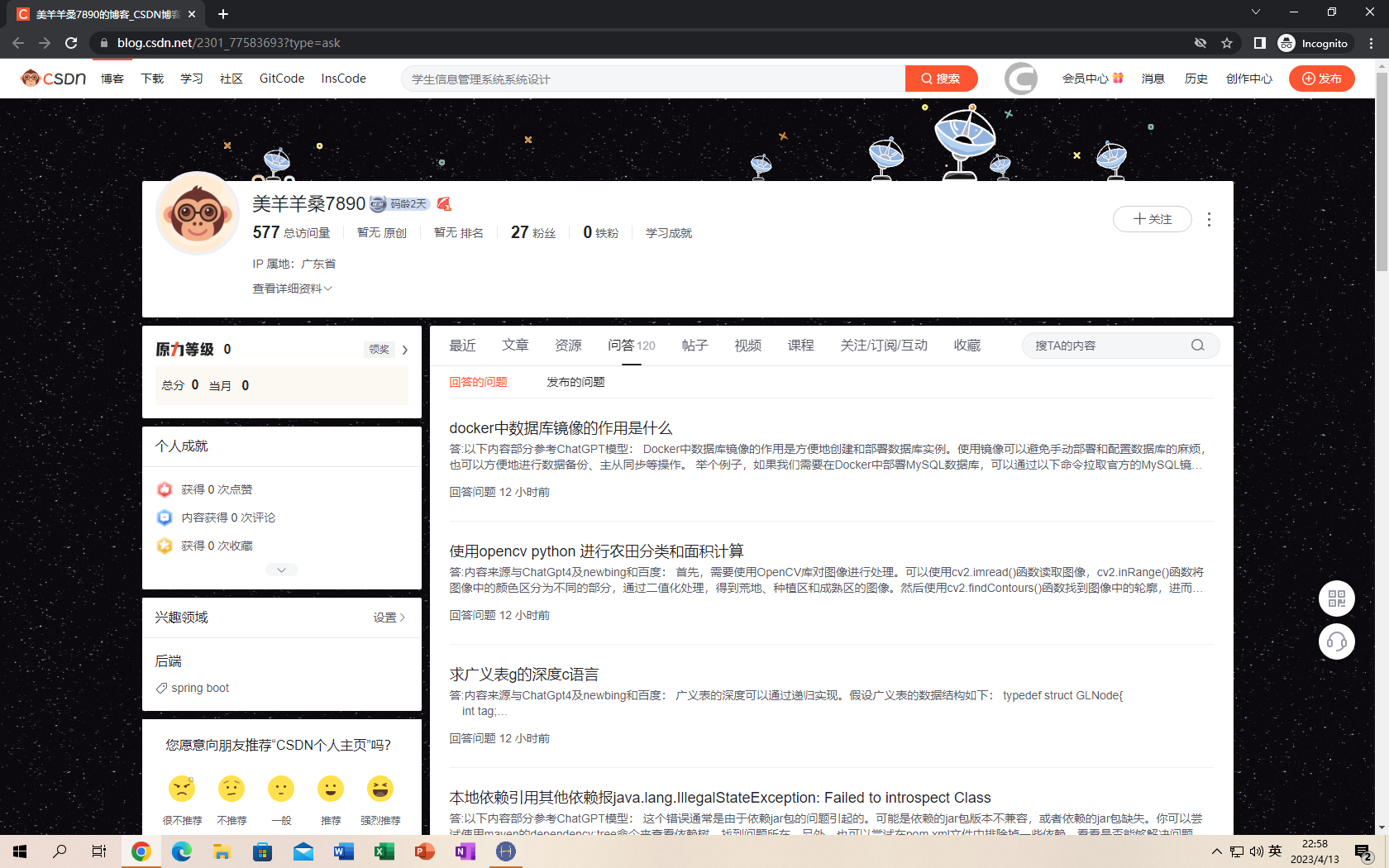Select the 推荐 smiling face
The height and width of the screenshot is (868, 1389).
(x=331, y=789)
